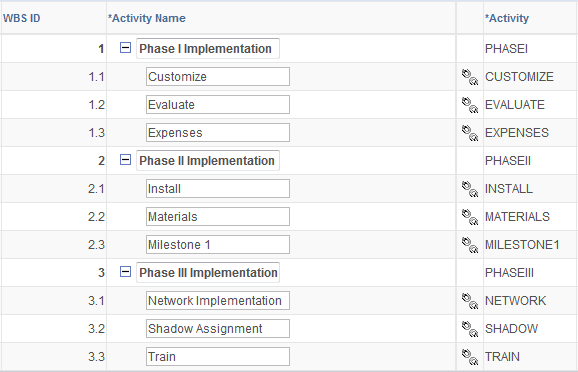Image resolution: width=578 pixels, height=372 pixels.
Task: Select the INSTALL activity code
Action: click(509, 189)
